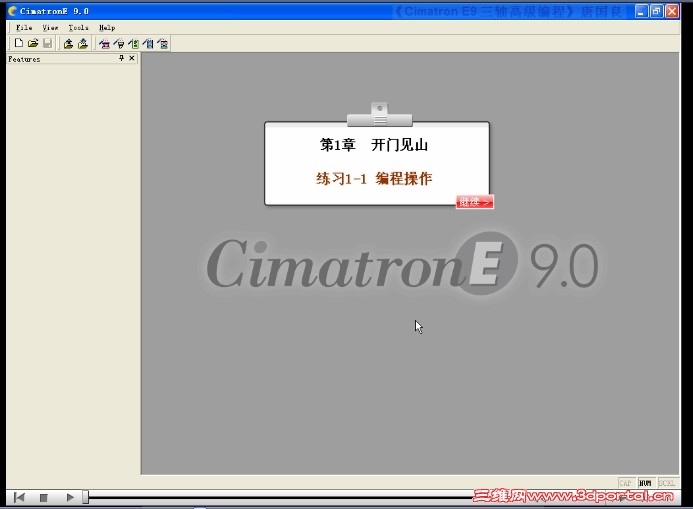Viewport: 693px width, 509px height.
Task: Close the CimatronE 9.0 window
Action: 672,11
